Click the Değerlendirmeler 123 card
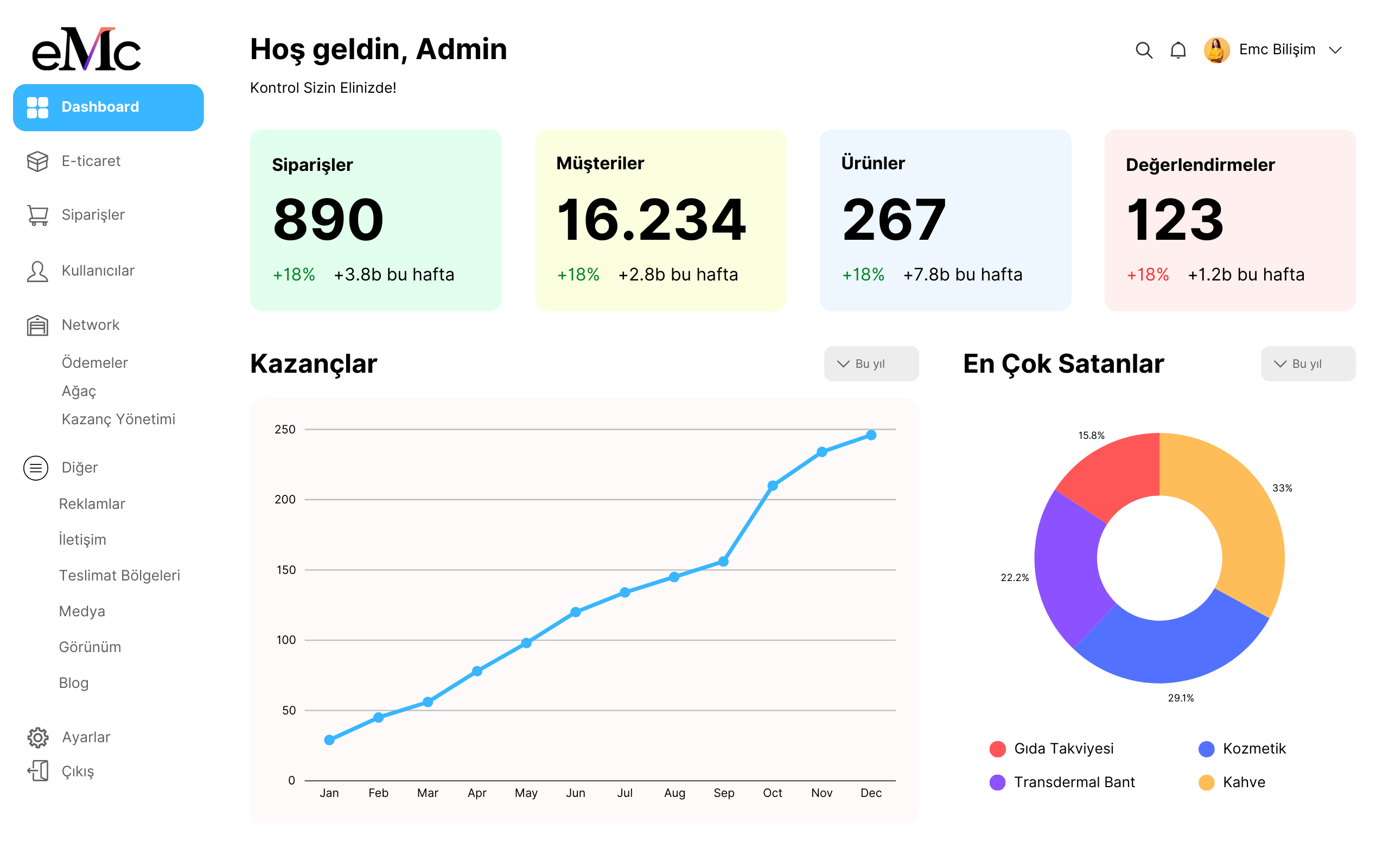The height and width of the screenshot is (868, 1389). coord(1230,220)
